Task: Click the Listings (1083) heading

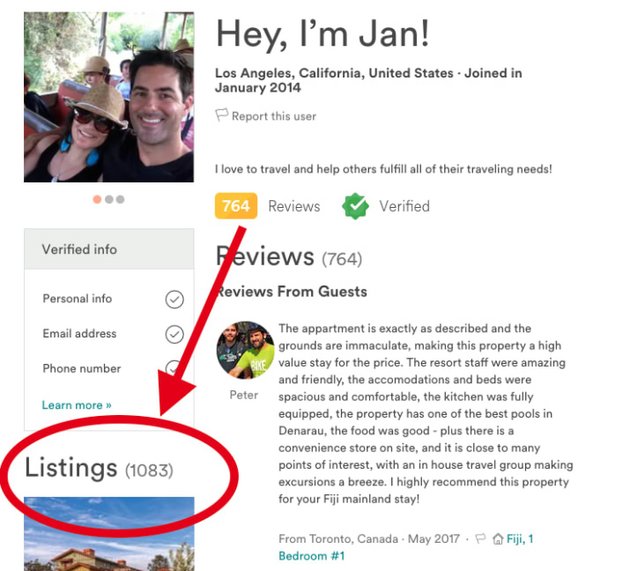Action: pos(99,467)
